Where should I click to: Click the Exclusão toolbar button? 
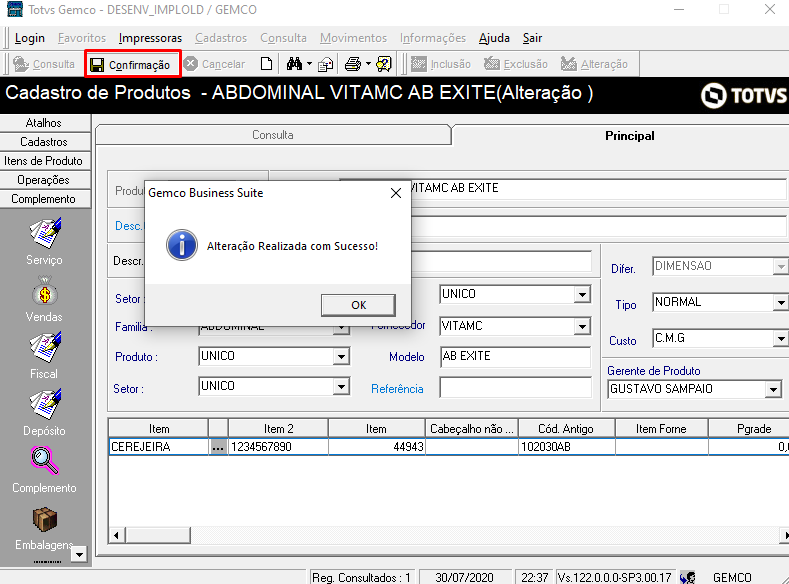(x=516, y=64)
